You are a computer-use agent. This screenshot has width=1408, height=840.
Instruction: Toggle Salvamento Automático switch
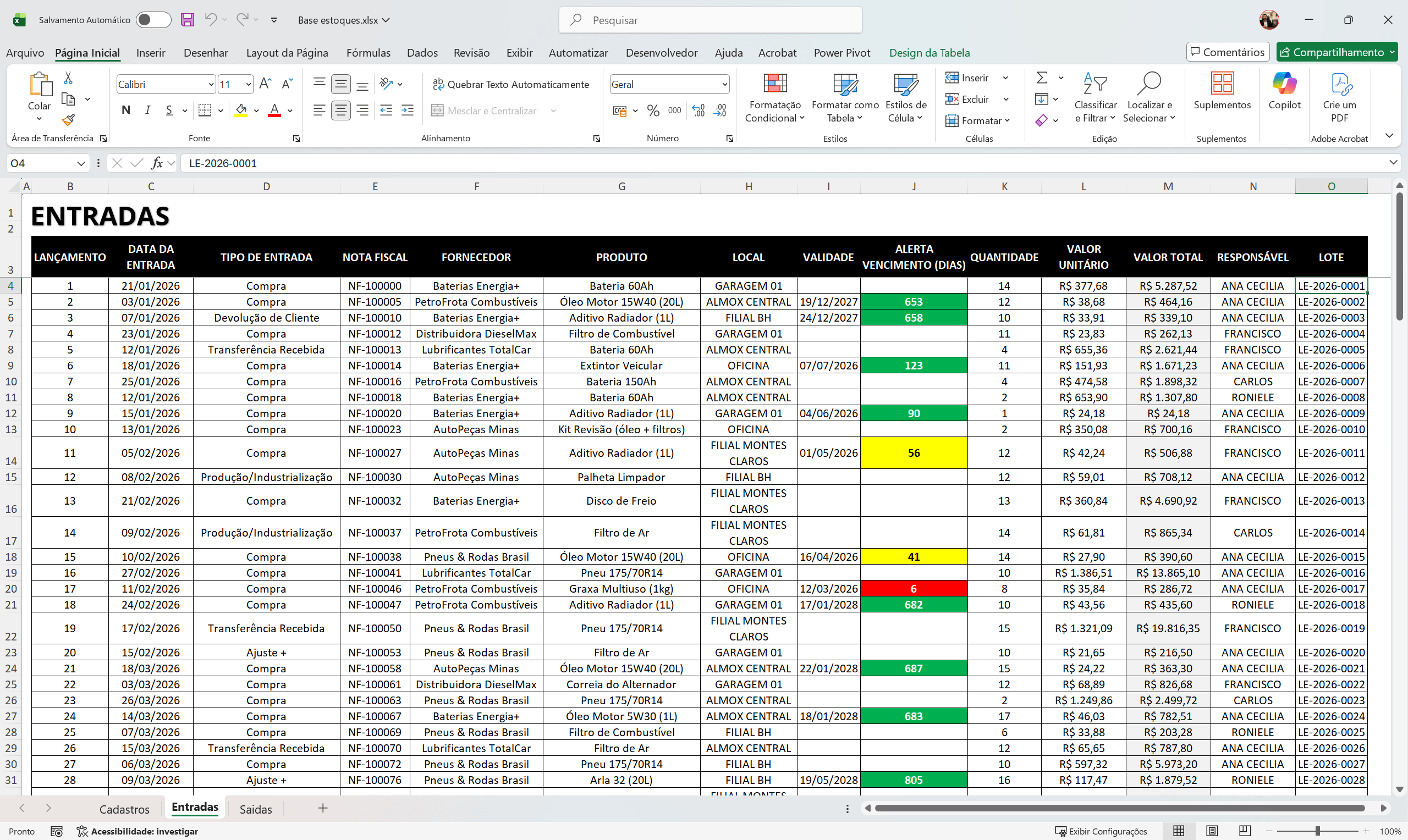click(x=153, y=20)
